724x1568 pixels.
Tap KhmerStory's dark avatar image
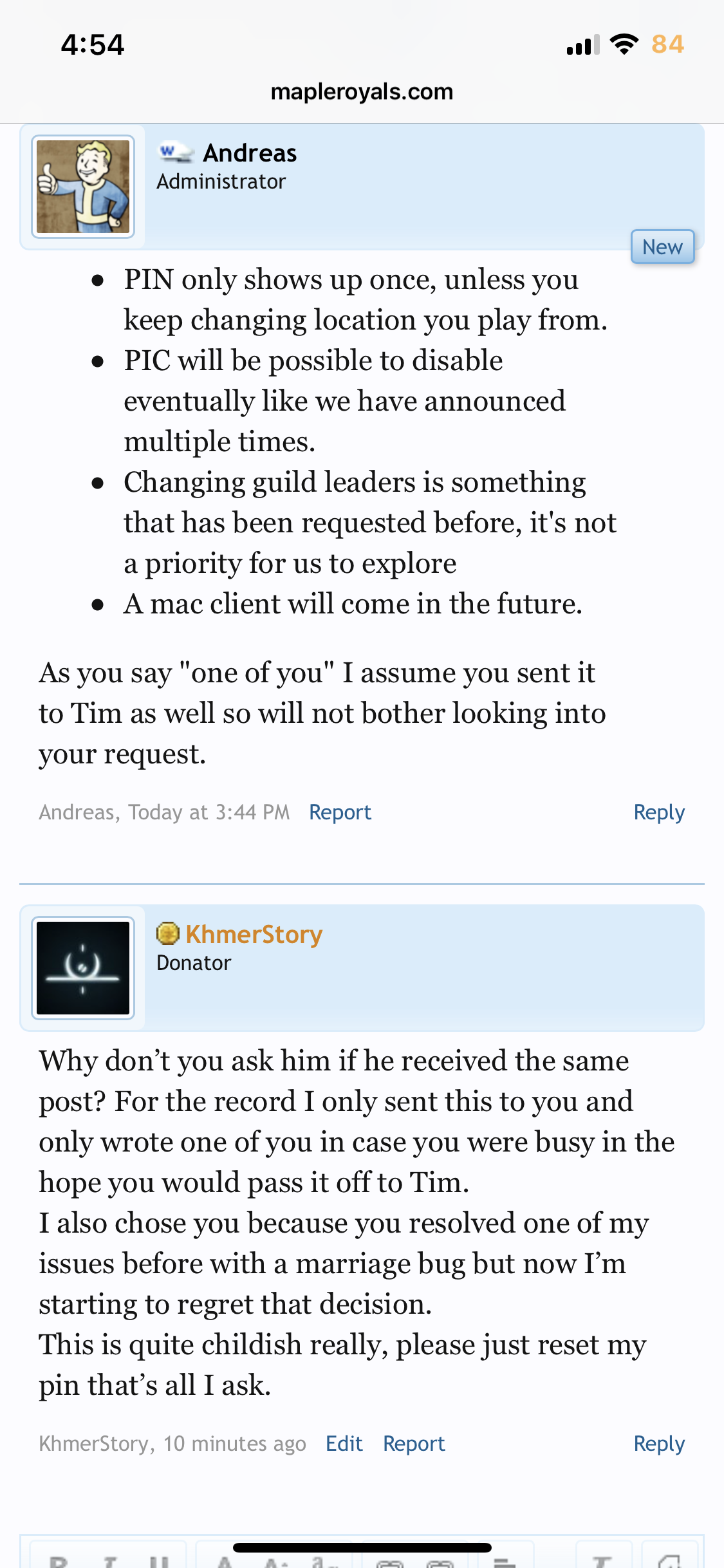tap(83, 968)
